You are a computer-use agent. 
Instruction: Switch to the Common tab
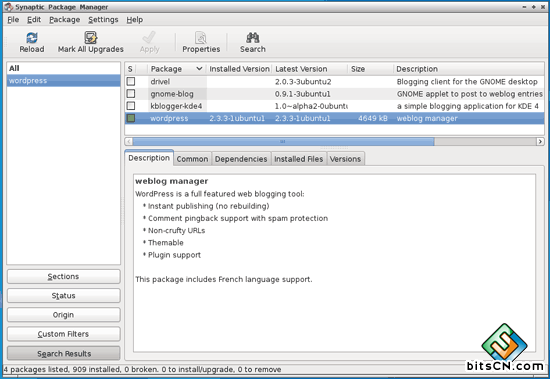tap(192, 159)
